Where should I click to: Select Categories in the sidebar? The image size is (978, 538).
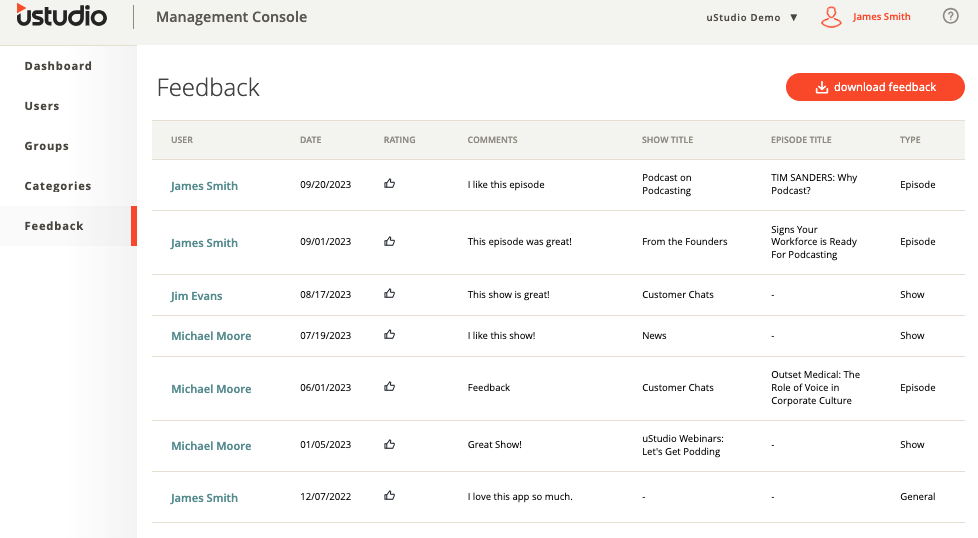58,186
